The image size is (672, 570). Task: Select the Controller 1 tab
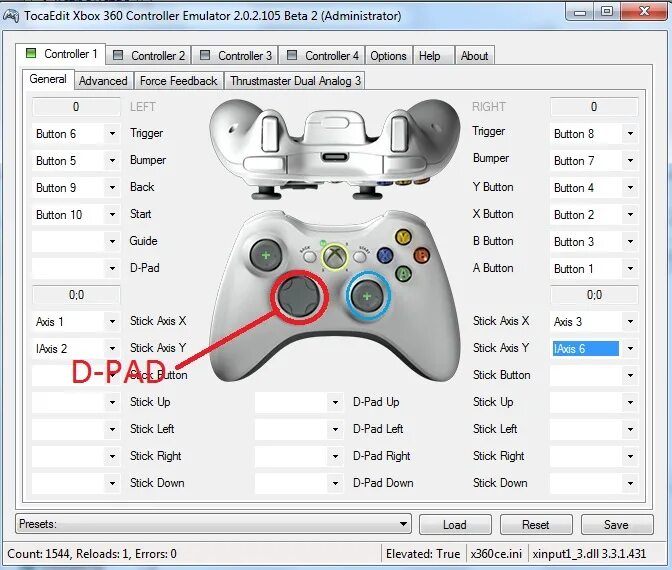(61, 54)
